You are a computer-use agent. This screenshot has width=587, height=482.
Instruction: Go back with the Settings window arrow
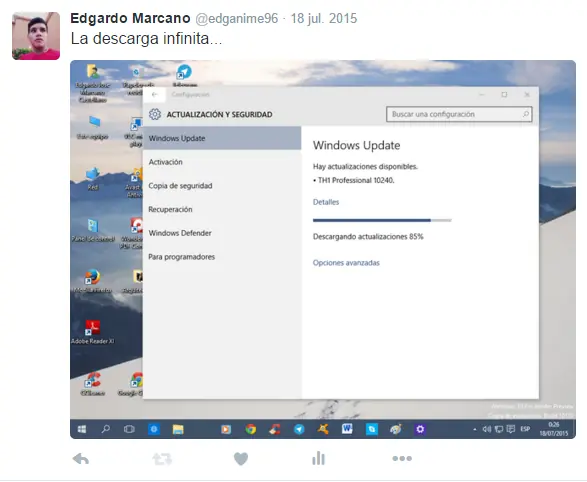click(x=154, y=94)
